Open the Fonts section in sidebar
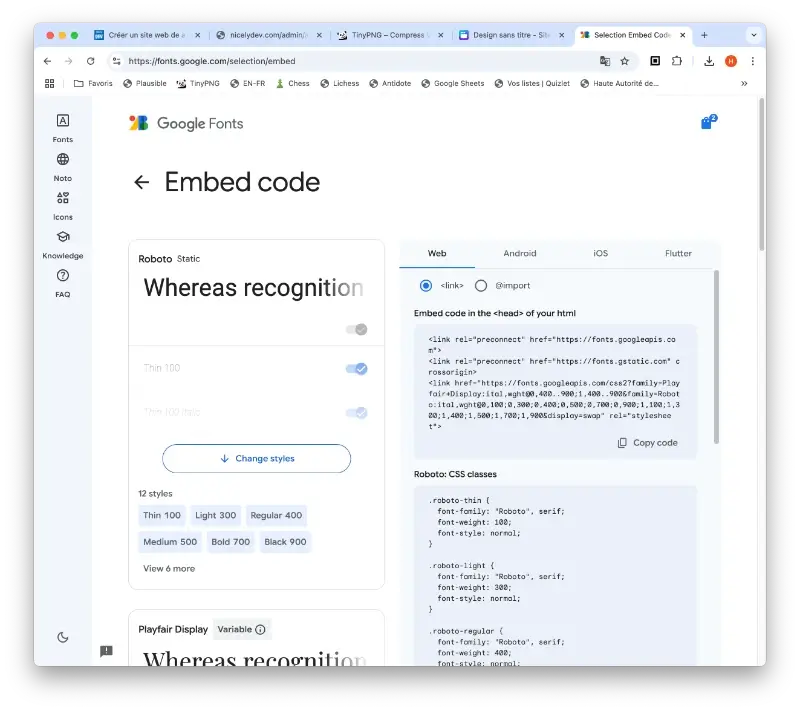The height and width of the screenshot is (711, 800). [63, 128]
